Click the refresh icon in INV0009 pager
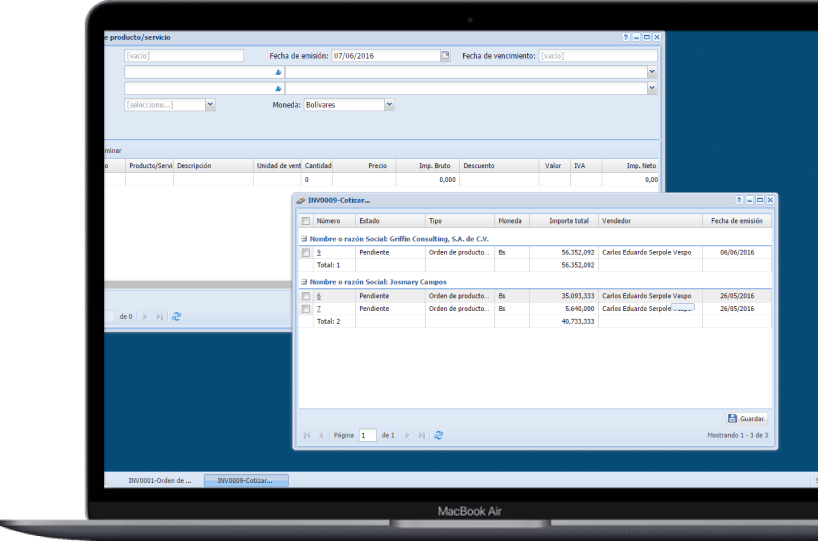The height and width of the screenshot is (541, 818). click(x=438, y=435)
